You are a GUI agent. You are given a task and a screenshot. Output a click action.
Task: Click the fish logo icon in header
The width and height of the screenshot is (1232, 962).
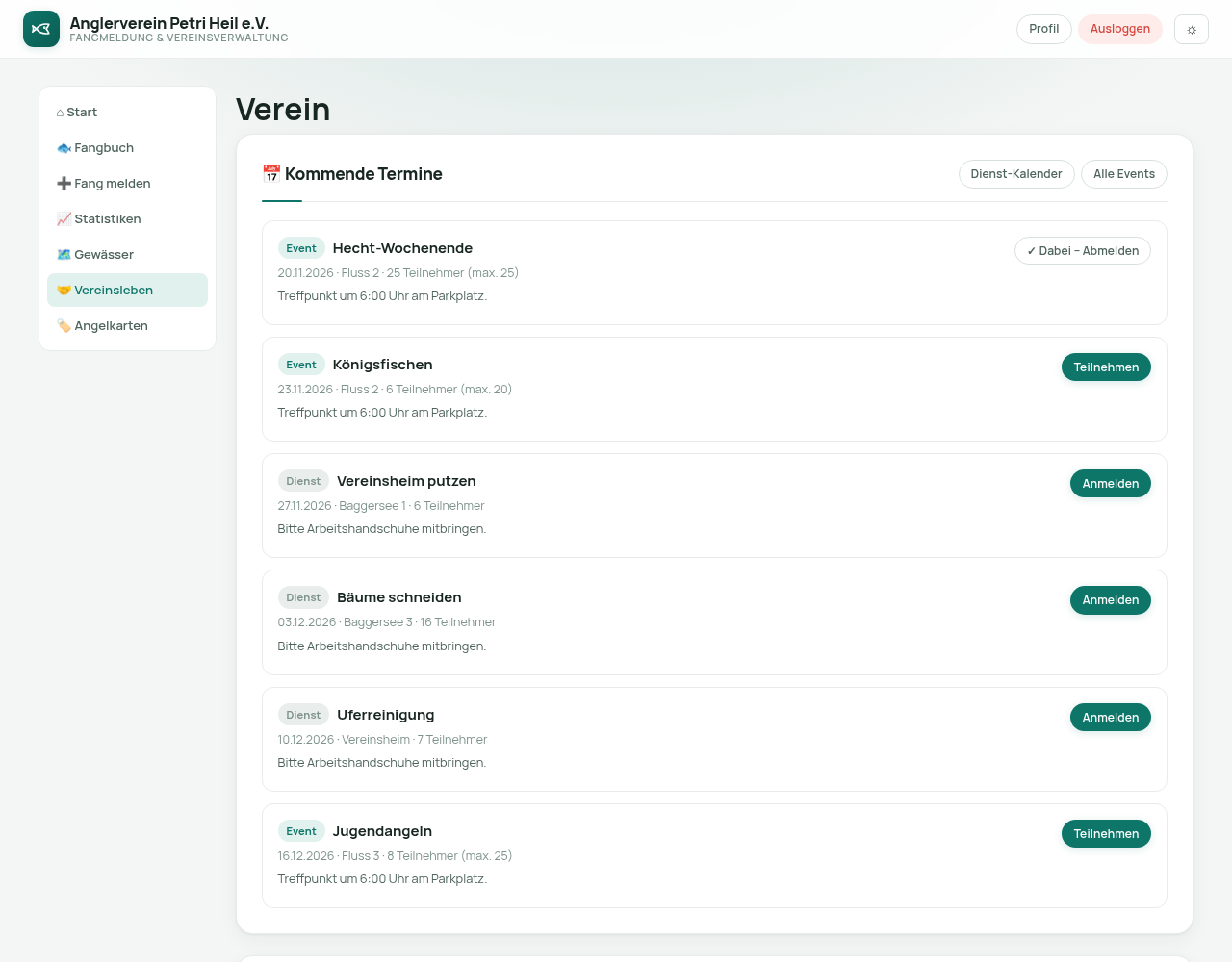41,29
